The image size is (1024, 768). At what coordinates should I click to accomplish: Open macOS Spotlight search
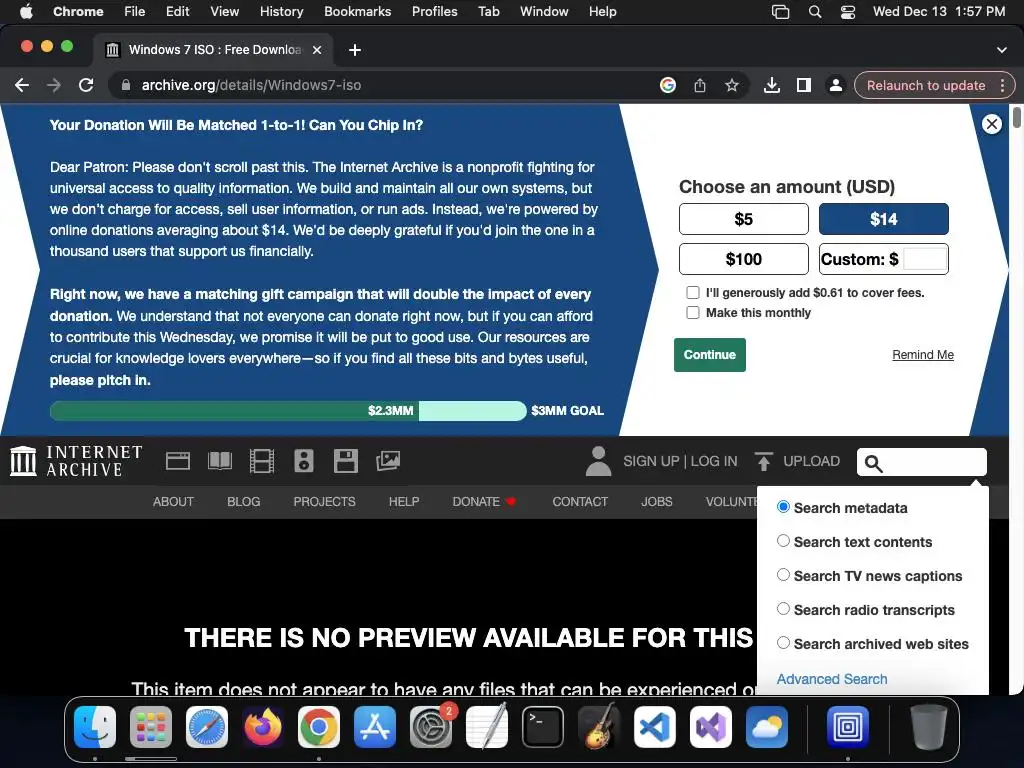pyautogui.click(x=814, y=12)
